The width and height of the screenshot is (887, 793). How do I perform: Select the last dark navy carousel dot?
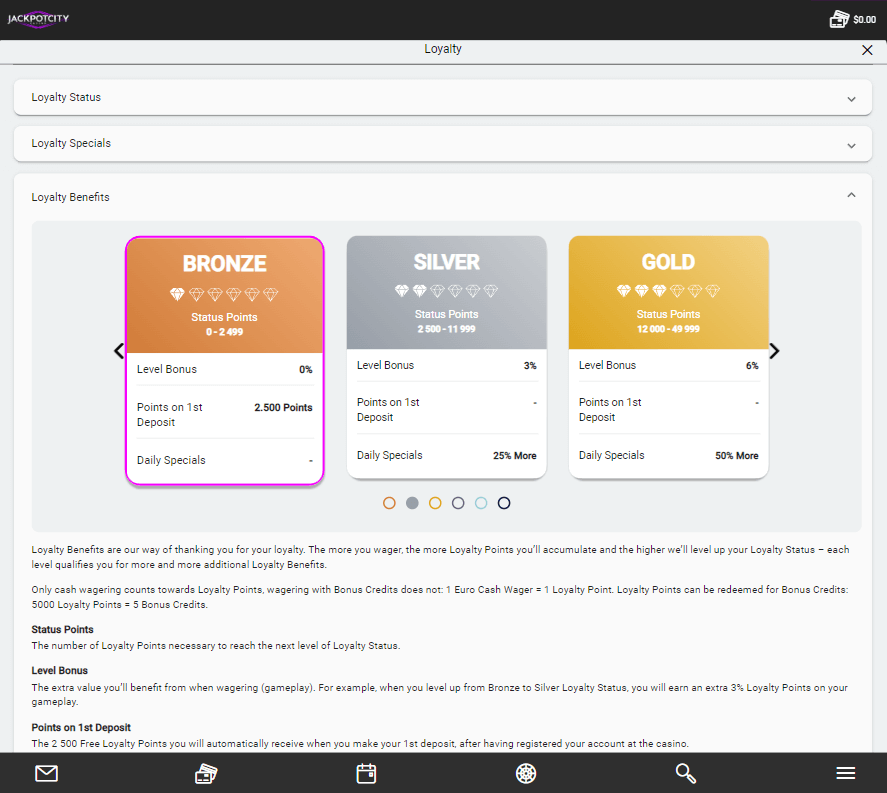[x=504, y=503]
